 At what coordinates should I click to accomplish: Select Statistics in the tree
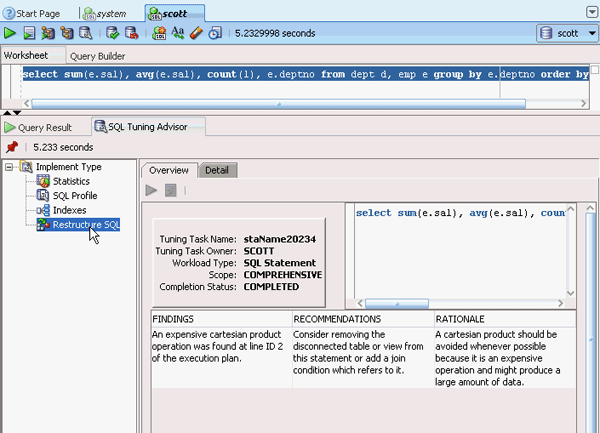(70, 181)
